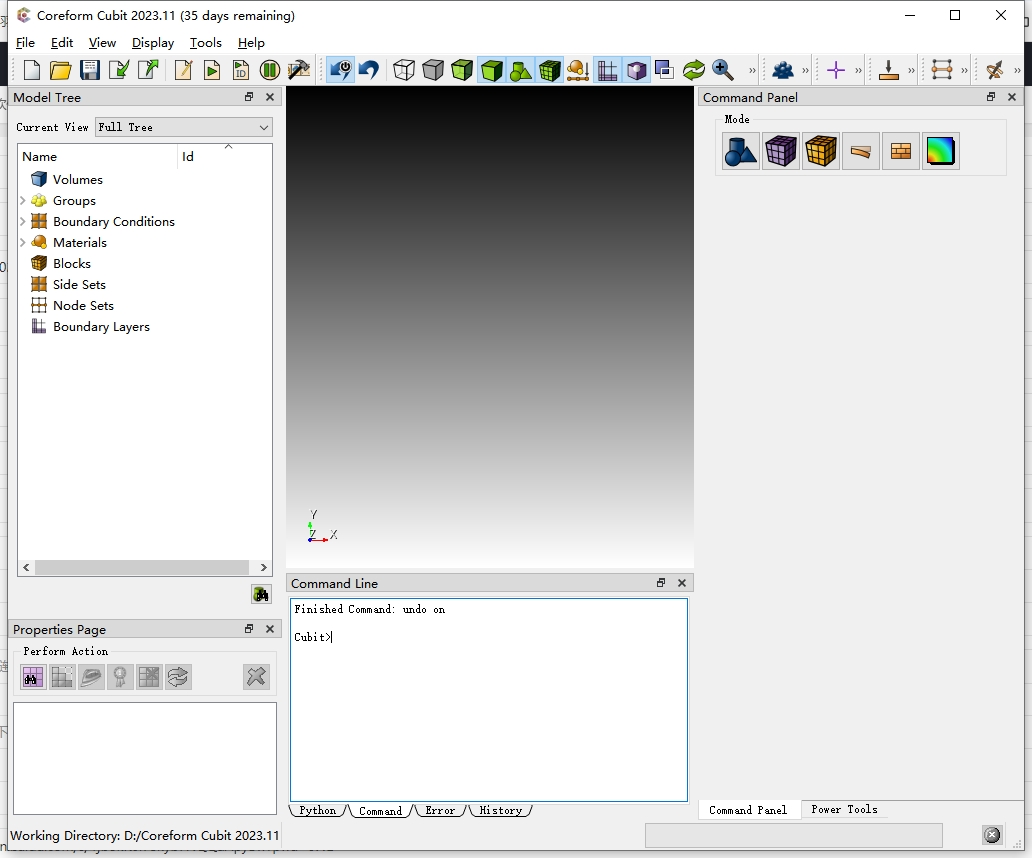Click the hammer tool icon
The height and width of the screenshot is (858, 1032).
(299, 70)
